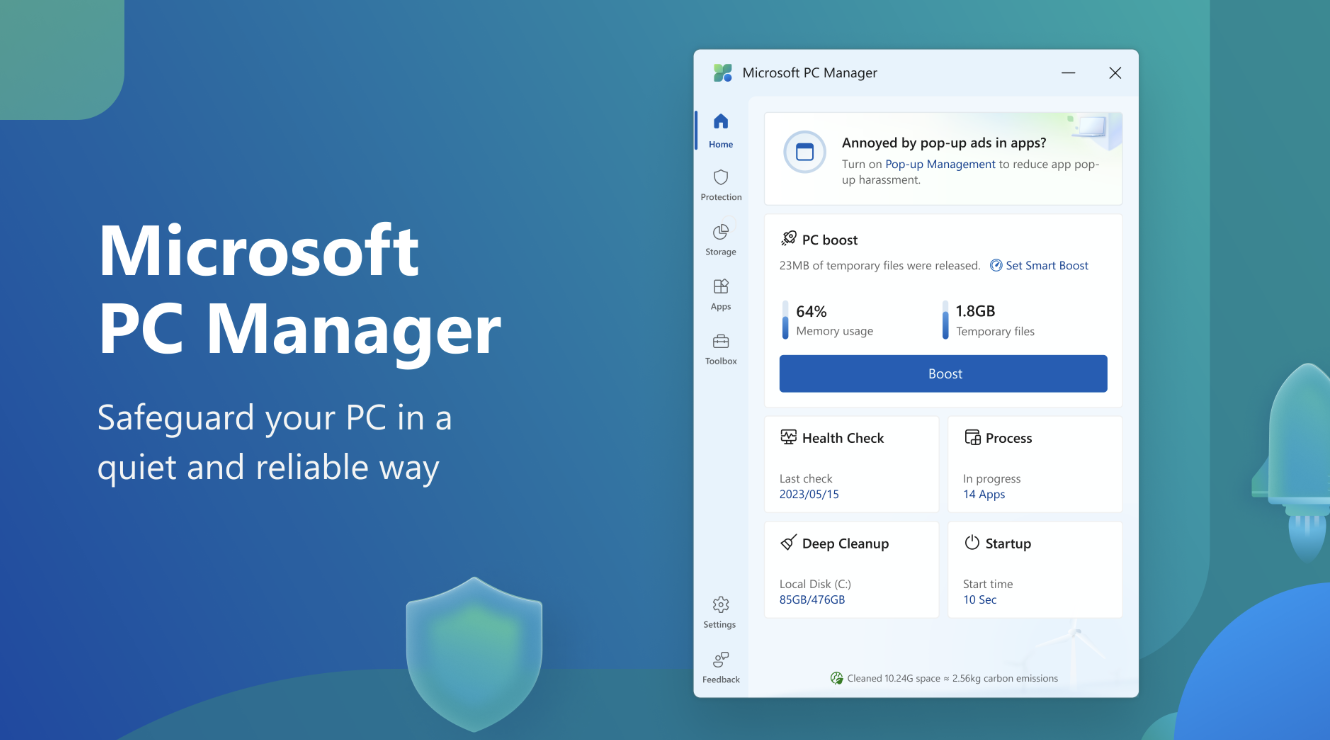1330x740 pixels.
Task: Open the Health Check card
Action: (851, 464)
